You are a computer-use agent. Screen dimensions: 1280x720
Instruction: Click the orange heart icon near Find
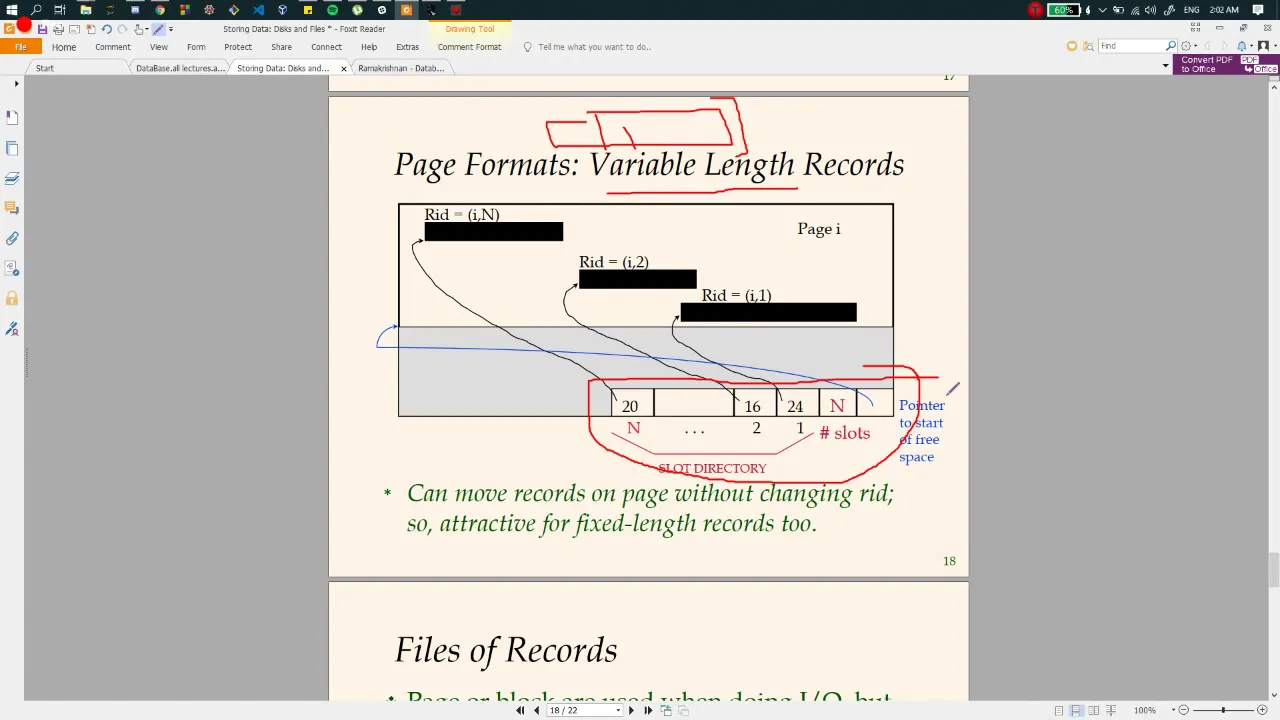point(1072,46)
